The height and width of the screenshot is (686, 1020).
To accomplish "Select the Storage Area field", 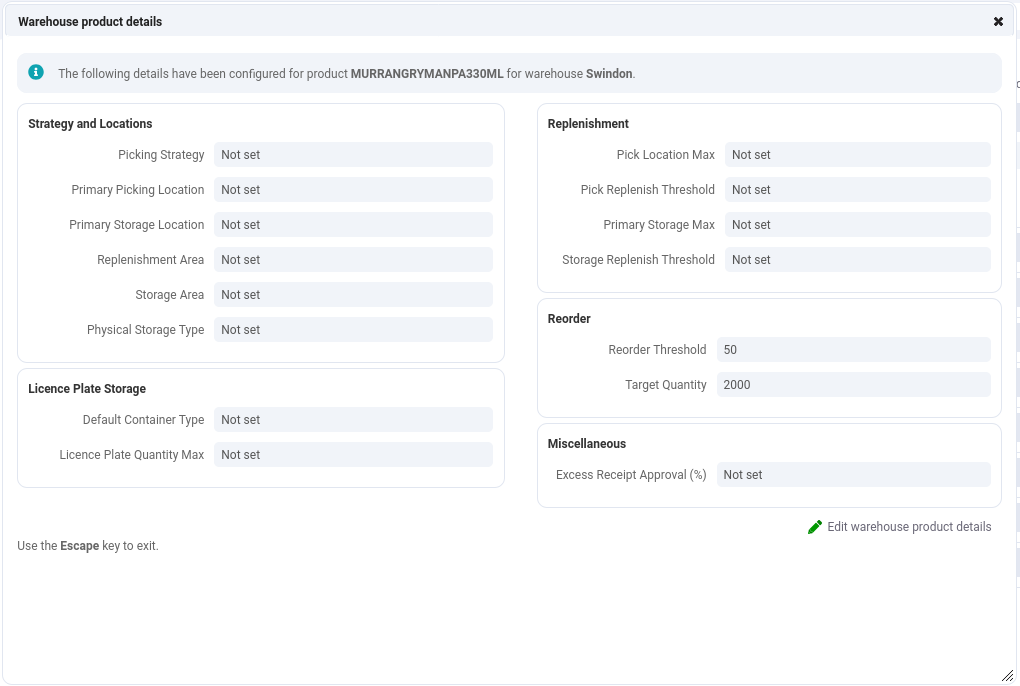I will click(x=353, y=295).
